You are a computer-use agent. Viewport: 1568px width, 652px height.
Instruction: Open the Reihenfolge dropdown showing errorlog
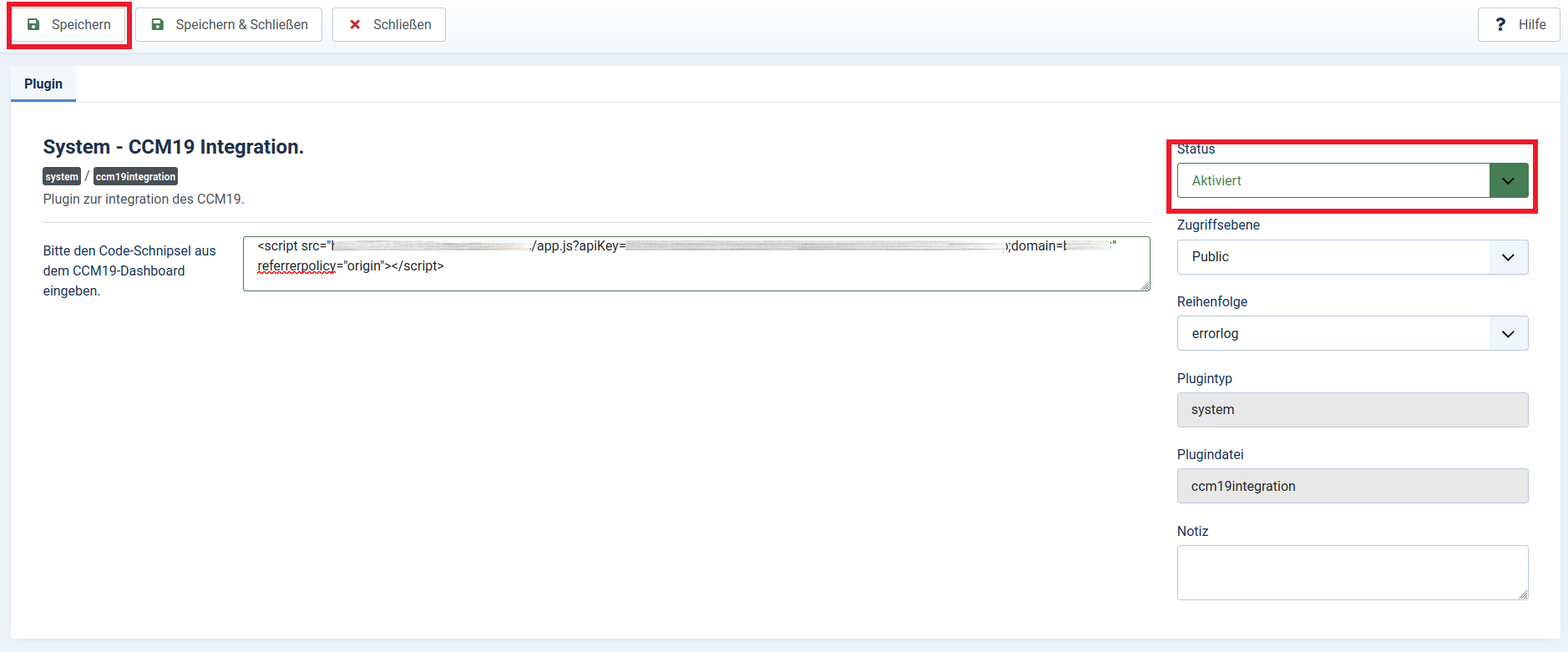click(1353, 333)
